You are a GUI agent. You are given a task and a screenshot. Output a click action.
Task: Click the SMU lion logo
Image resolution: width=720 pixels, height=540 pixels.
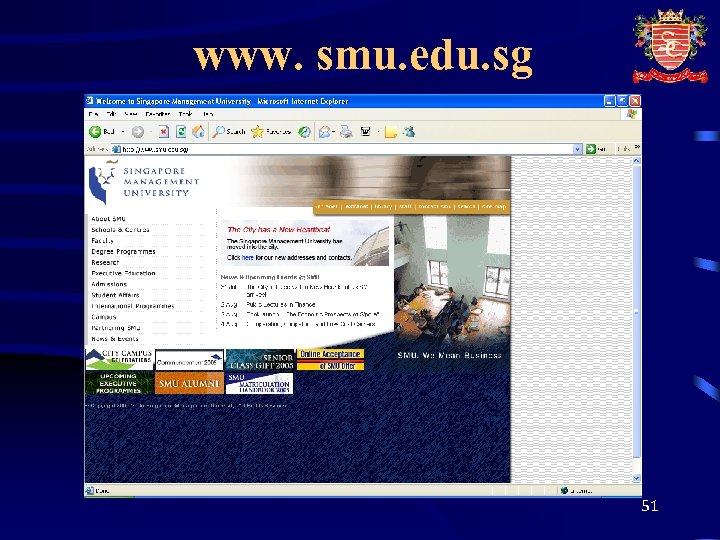click(103, 182)
